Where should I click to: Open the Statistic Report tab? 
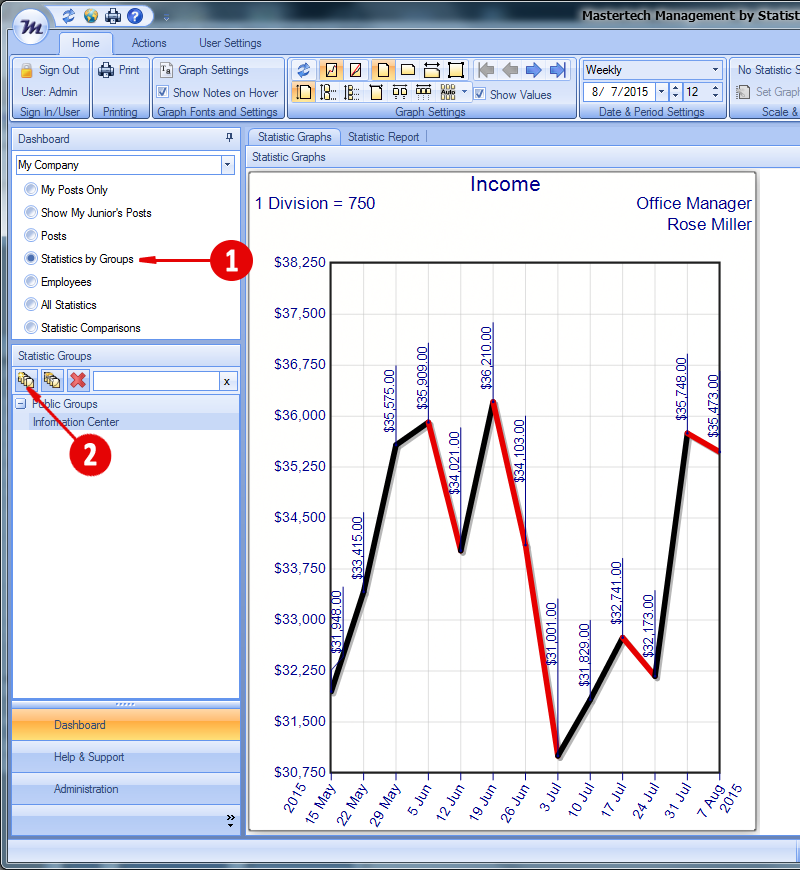click(383, 136)
